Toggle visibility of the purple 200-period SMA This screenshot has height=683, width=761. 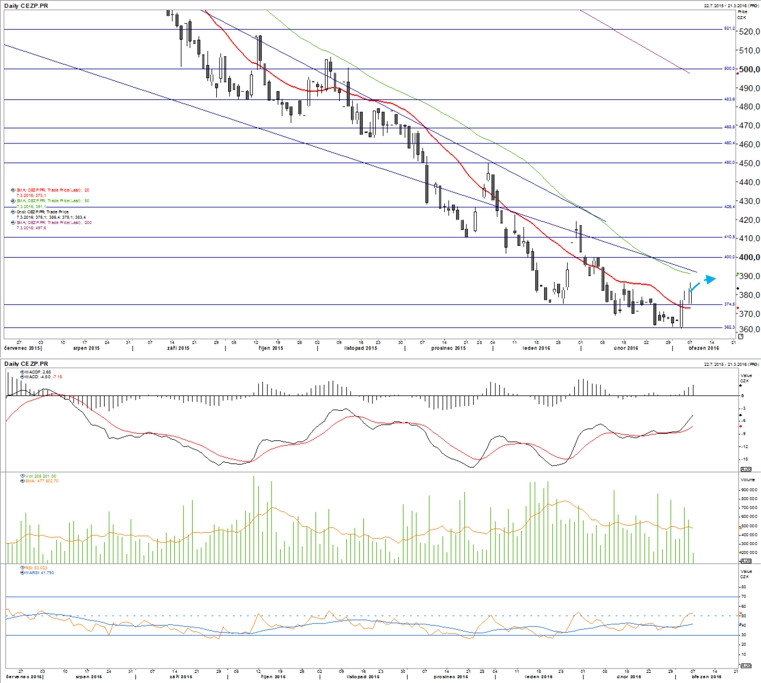[x=14, y=222]
